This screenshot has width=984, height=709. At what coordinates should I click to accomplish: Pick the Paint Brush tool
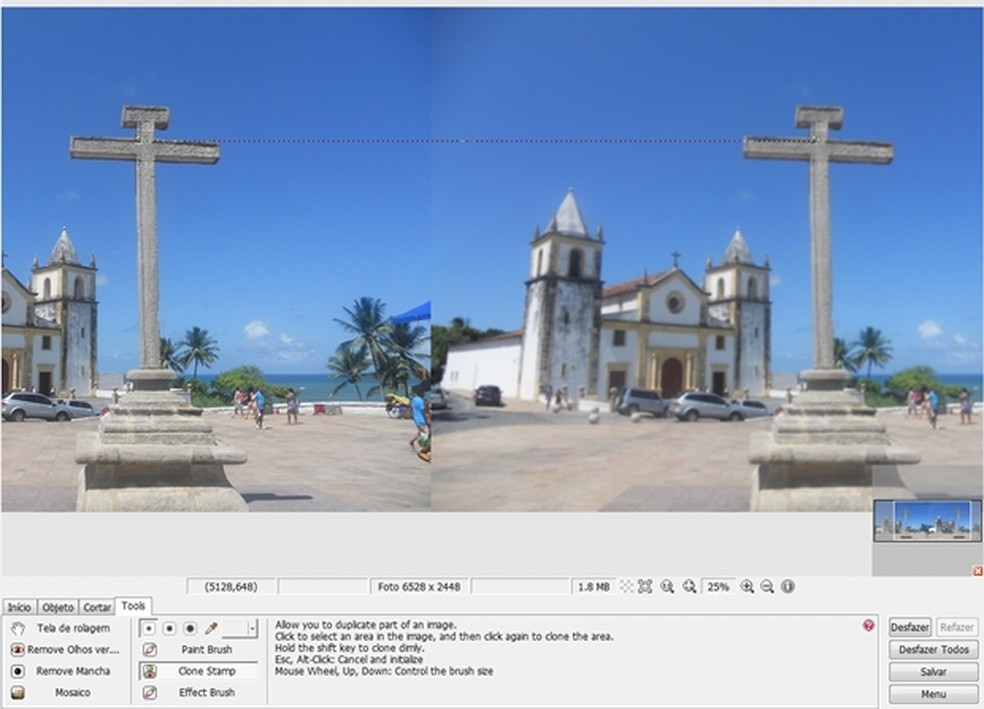[198, 650]
